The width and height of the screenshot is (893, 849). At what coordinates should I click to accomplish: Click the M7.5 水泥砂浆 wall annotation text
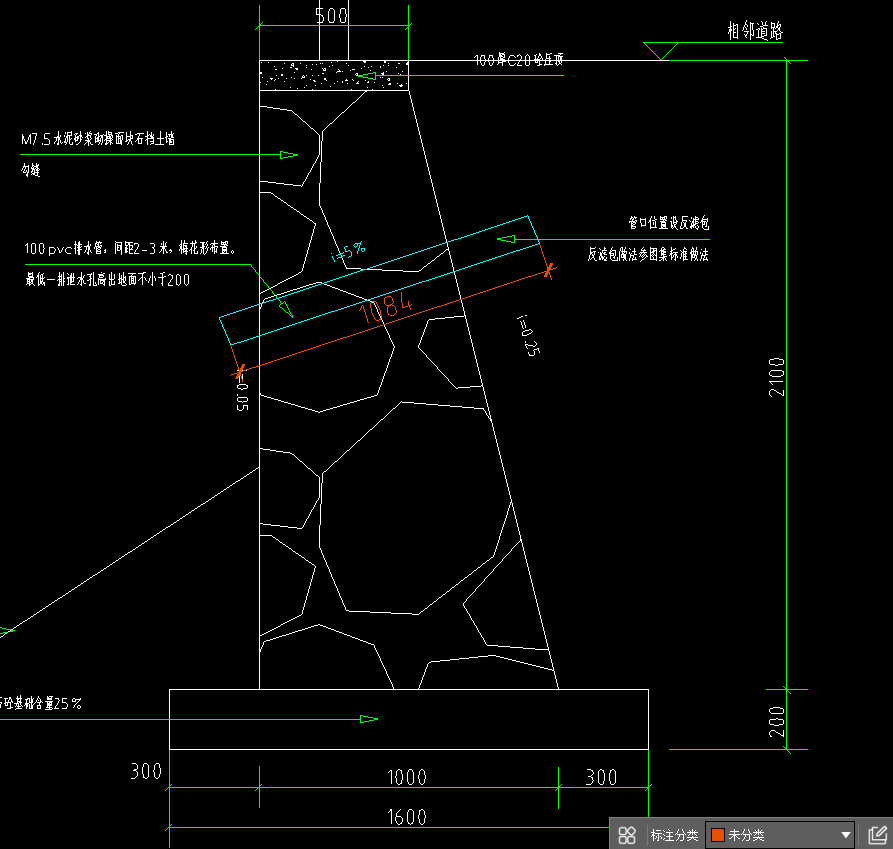[x=98, y=140]
